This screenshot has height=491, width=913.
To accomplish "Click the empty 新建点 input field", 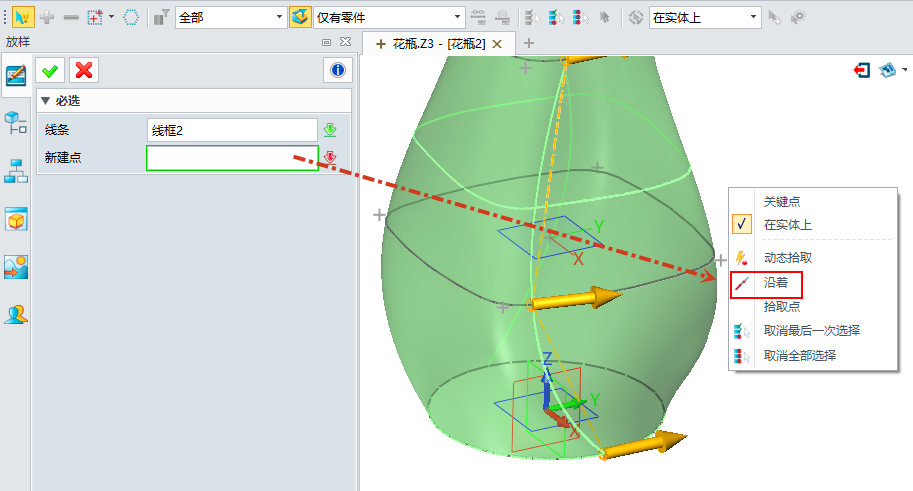I will (232, 158).
